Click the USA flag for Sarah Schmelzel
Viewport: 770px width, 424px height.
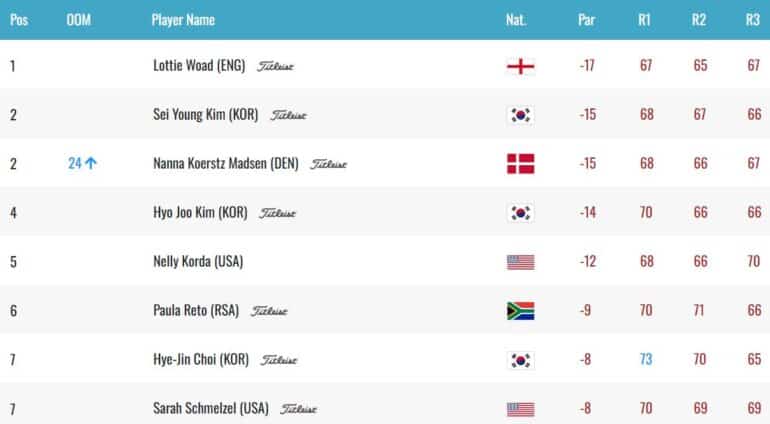[521, 409]
